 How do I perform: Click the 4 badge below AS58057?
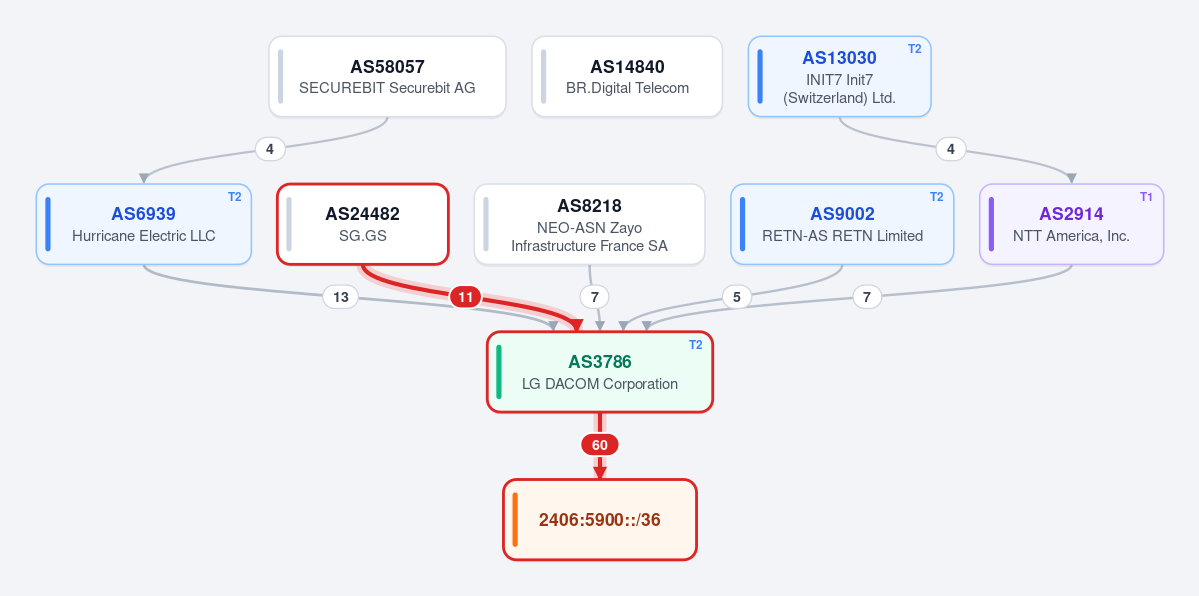pos(270,149)
